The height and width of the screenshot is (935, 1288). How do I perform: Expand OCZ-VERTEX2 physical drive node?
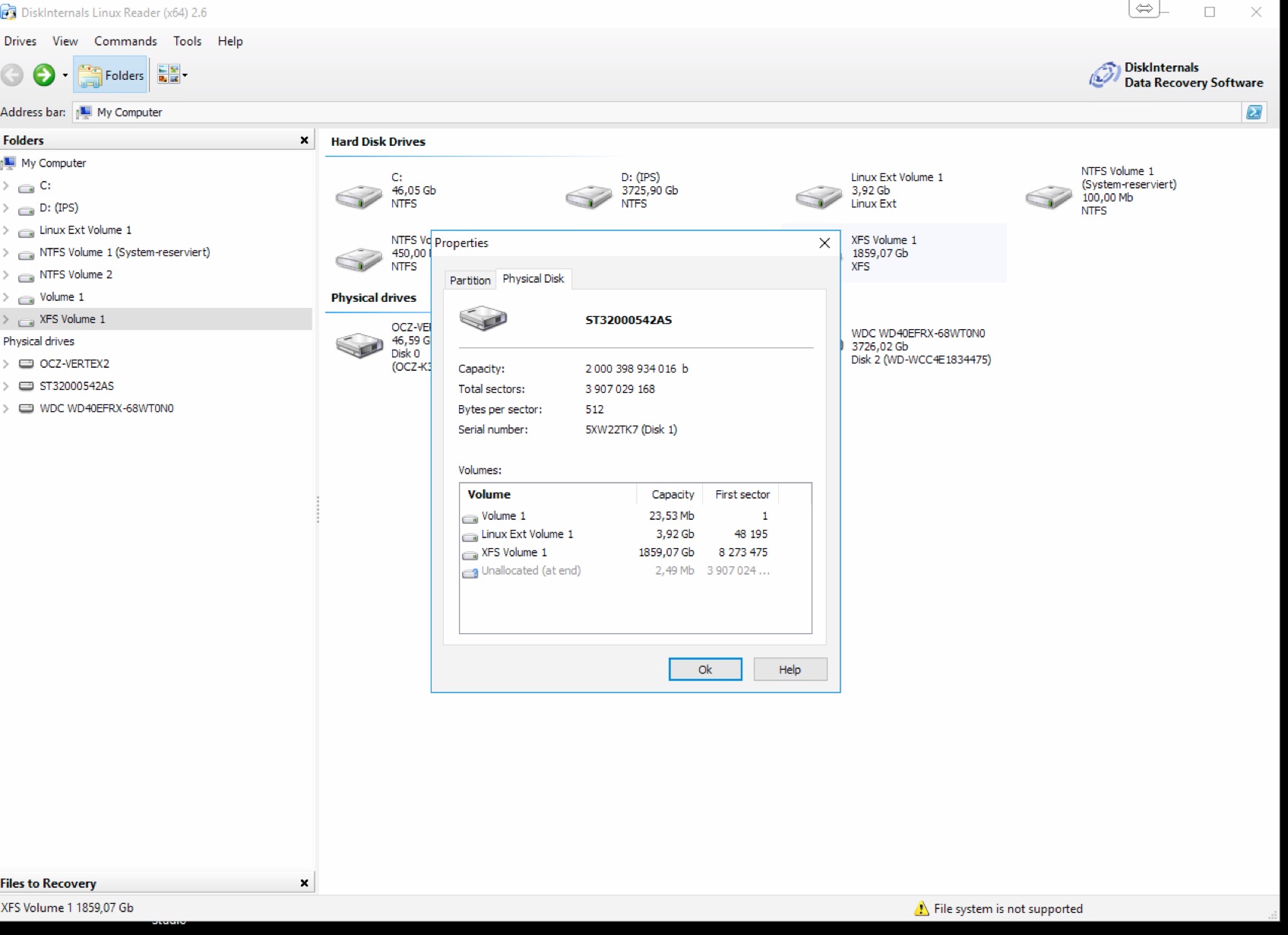[x=6, y=363]
